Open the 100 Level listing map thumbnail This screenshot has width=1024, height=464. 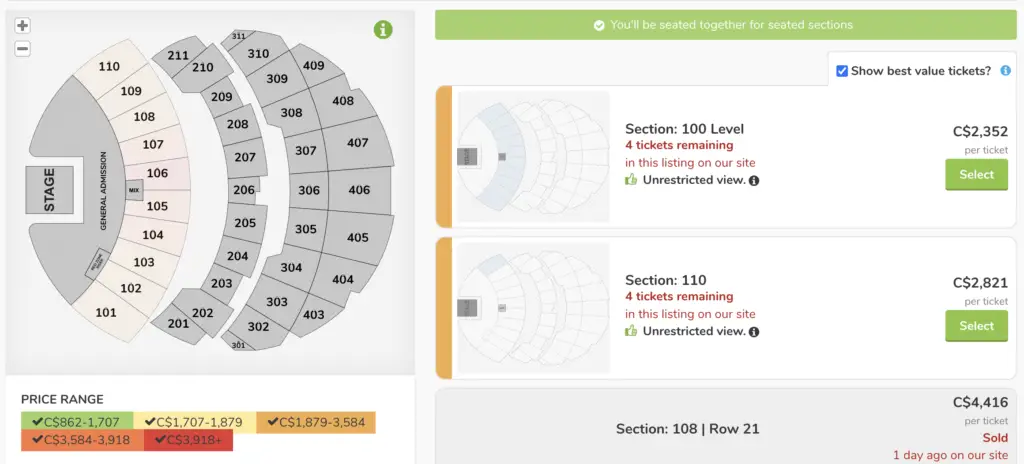point(534,157)
